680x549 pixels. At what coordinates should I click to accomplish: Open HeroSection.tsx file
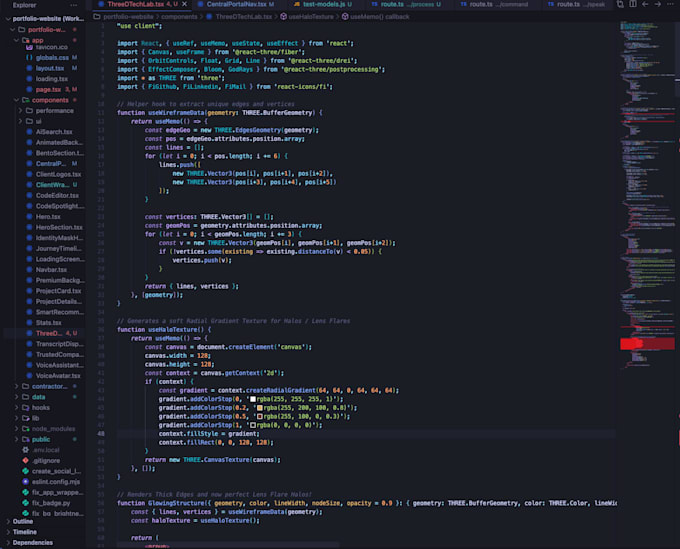coord(59,227)
